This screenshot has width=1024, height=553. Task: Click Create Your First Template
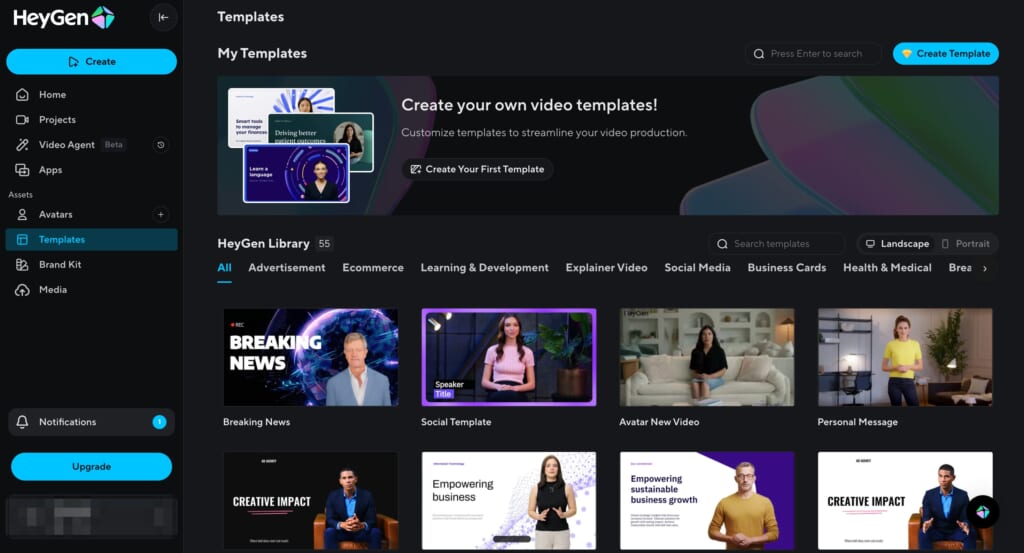point(477,169)
